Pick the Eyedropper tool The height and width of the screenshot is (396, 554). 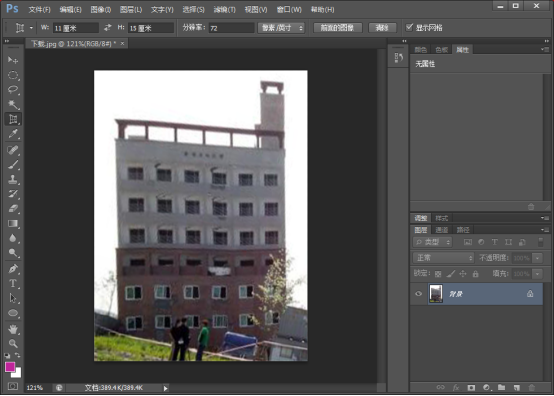coord(13,134)
